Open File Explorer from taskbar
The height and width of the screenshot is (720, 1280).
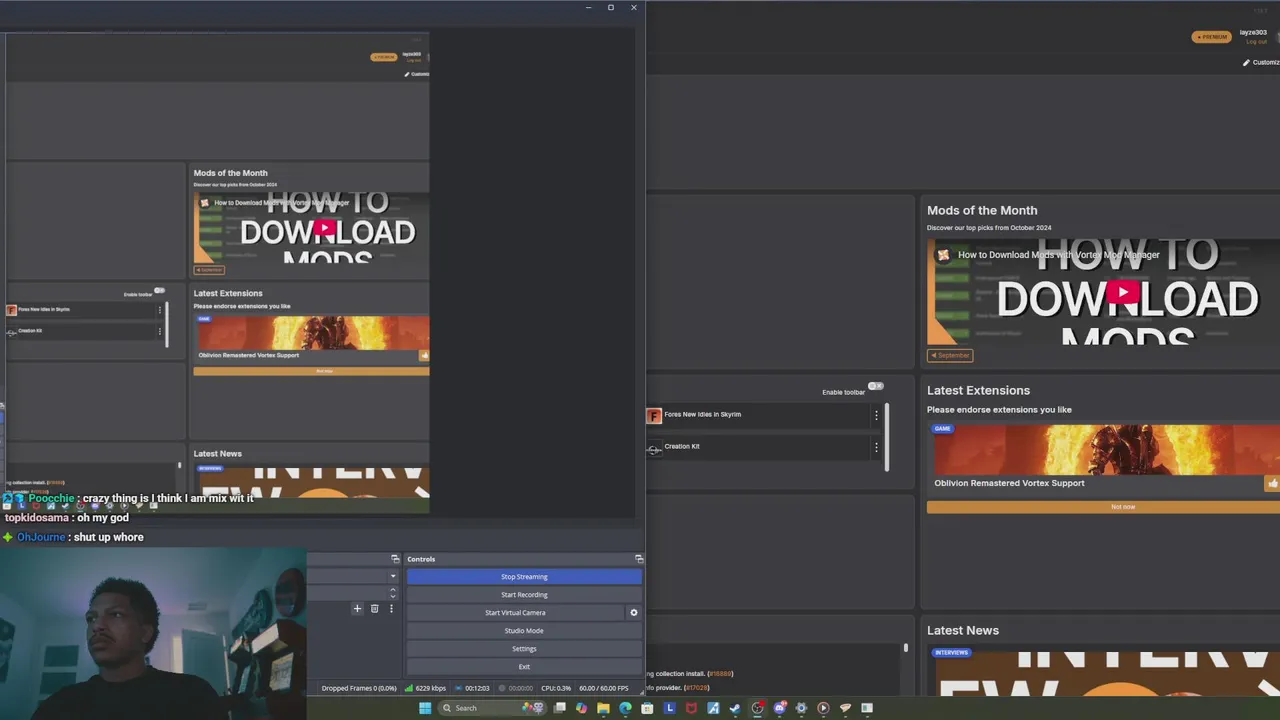tap(603, 708)
